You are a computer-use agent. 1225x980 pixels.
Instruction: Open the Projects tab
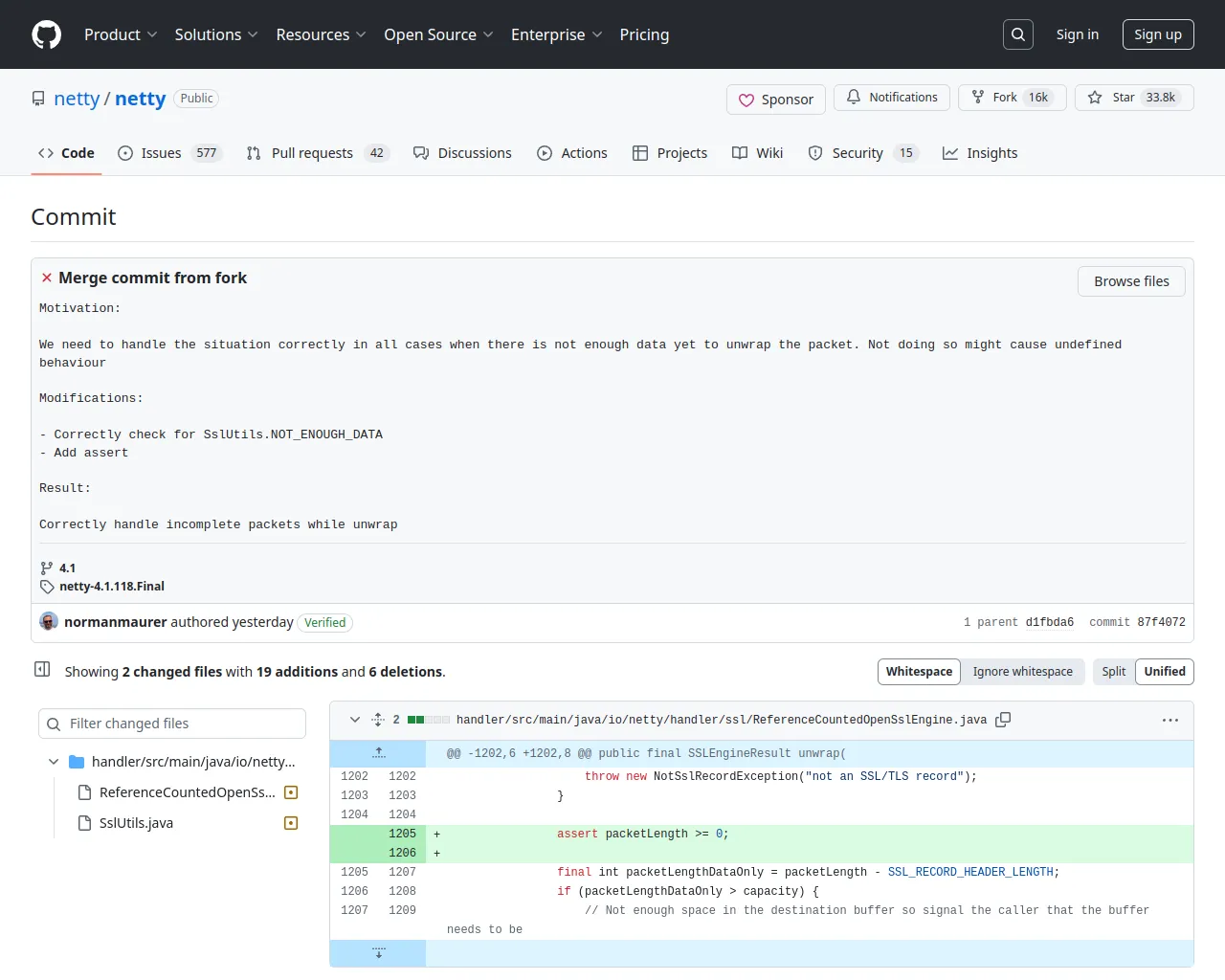tap(670, 153)
